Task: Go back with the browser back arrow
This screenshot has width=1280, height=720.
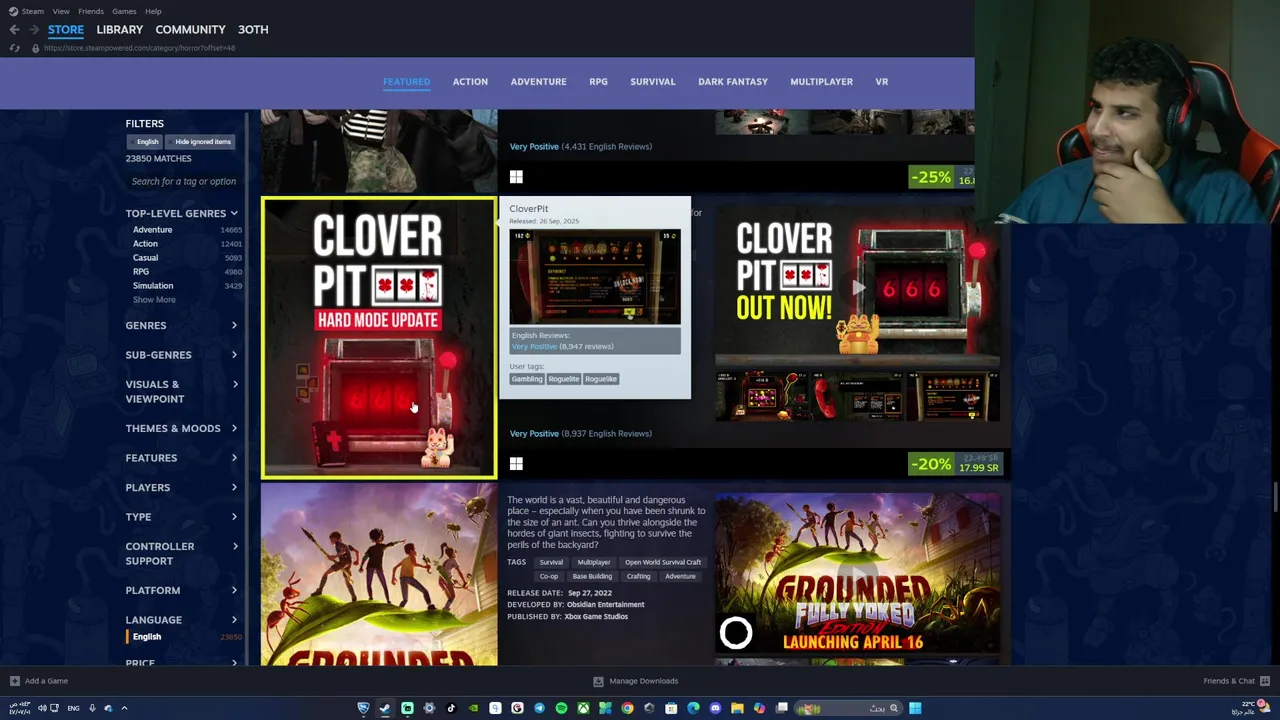Action: [x=14, y=29]
